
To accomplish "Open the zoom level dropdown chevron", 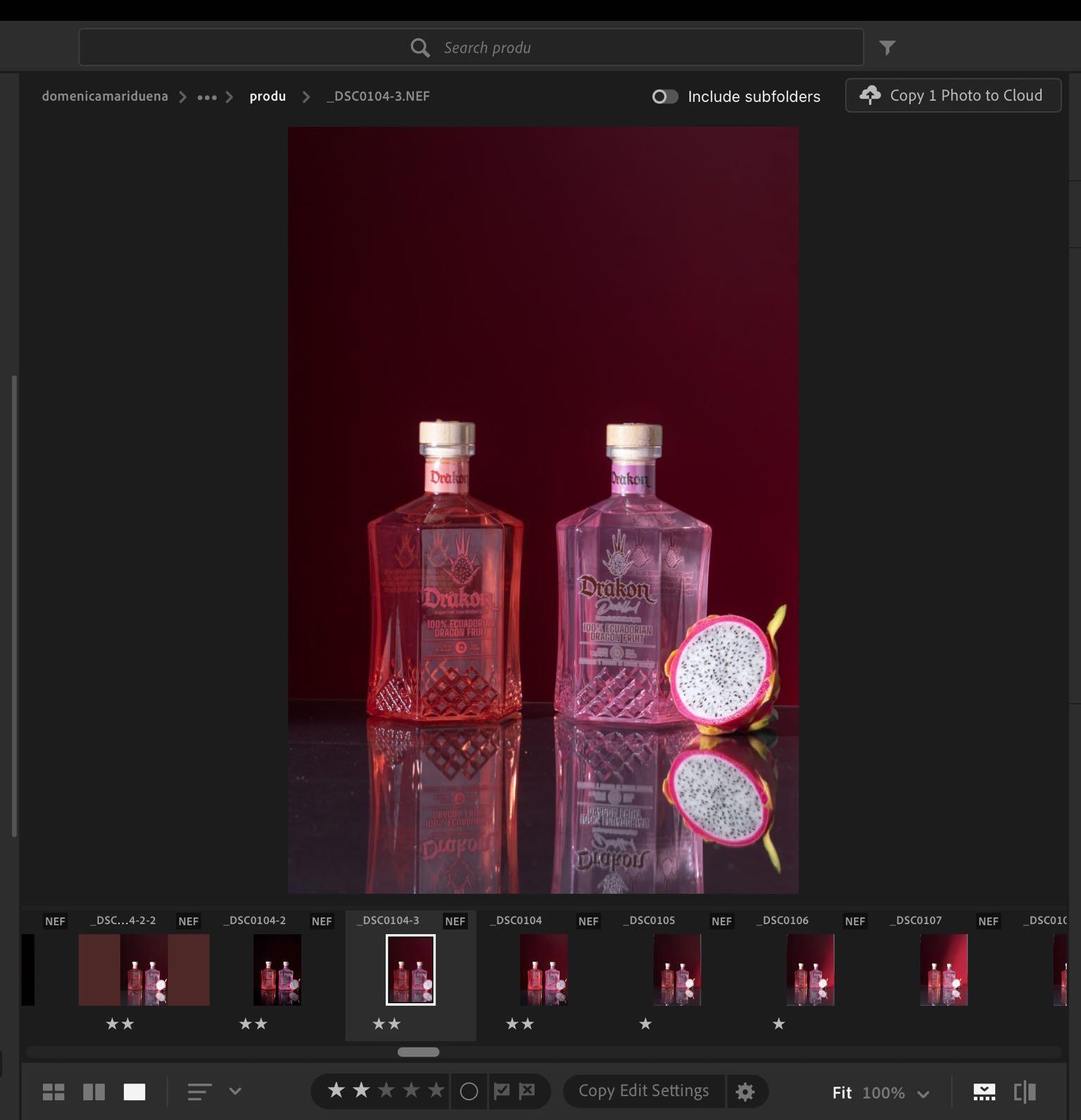I will point(923,1094).
